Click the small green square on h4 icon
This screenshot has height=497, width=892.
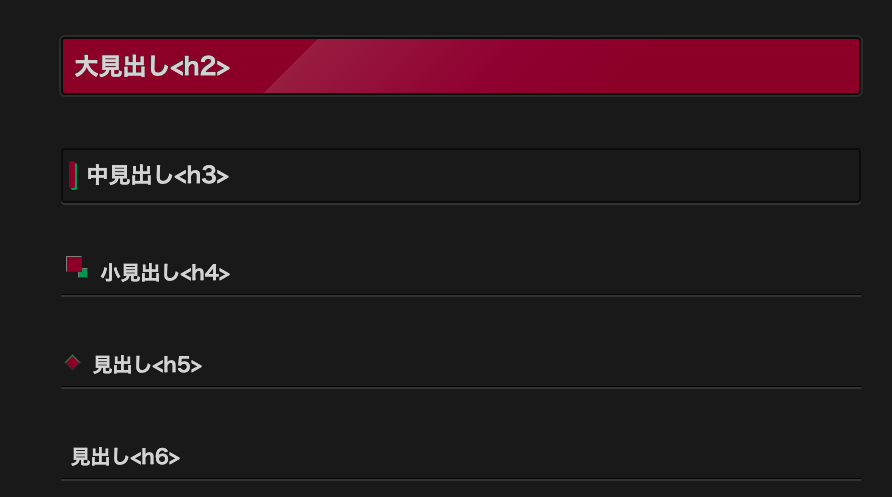[83, 273]
